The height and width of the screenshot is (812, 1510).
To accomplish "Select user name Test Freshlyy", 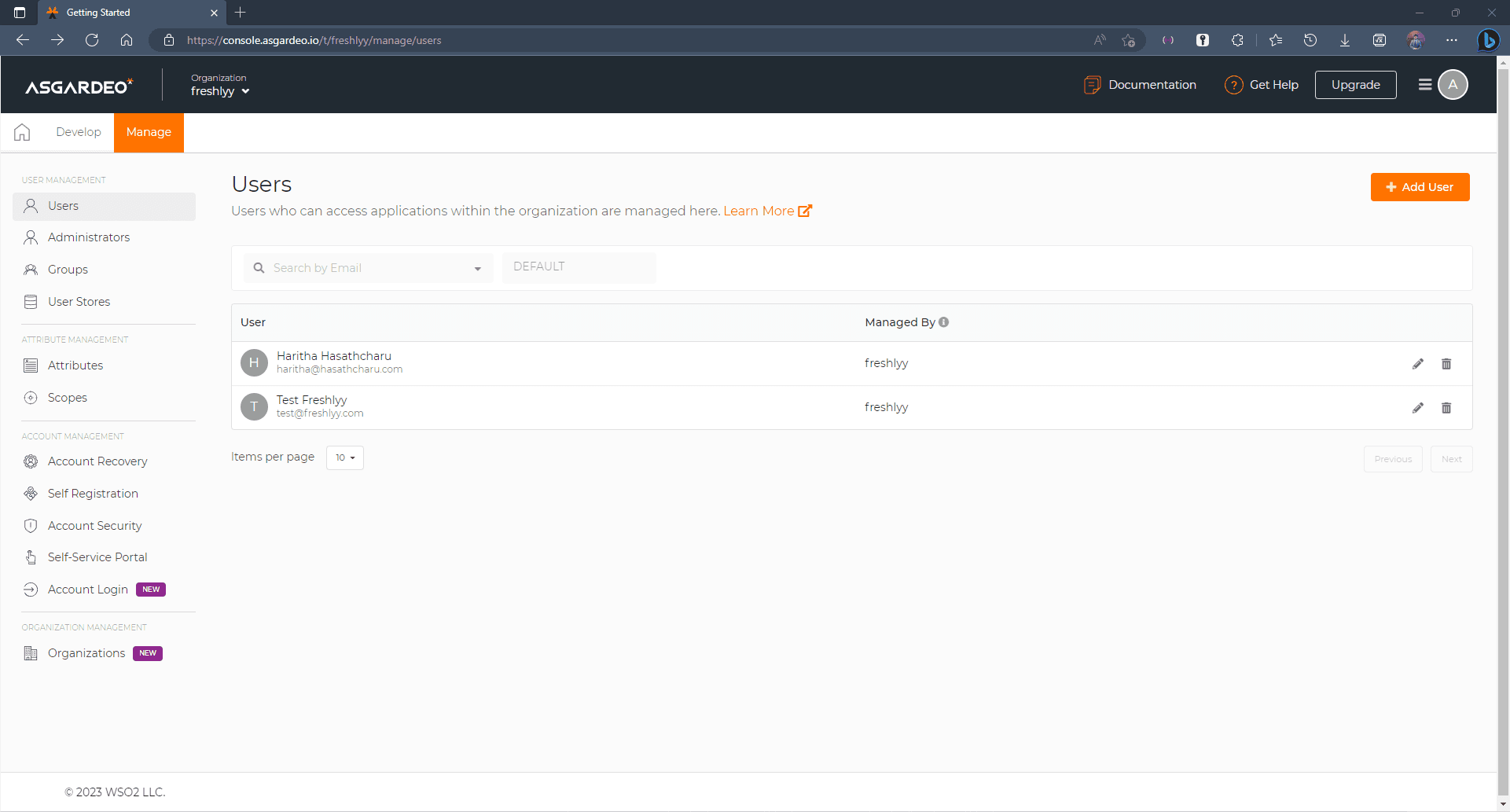I will pyautogui.click(x=311, y=400).
